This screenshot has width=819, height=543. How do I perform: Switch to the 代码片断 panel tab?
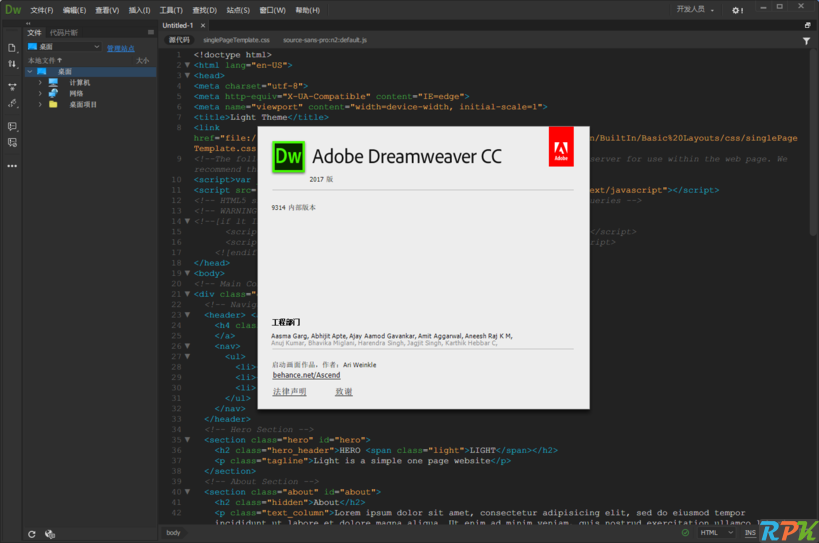[64, 33]
